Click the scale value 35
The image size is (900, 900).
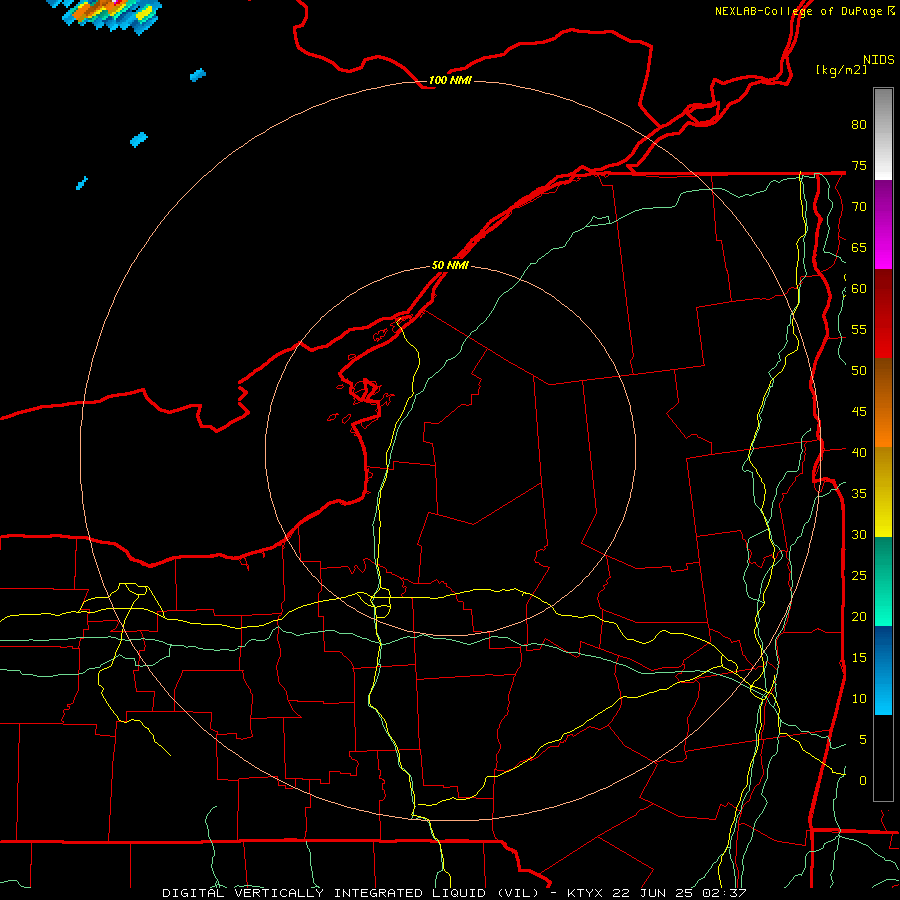859,494
